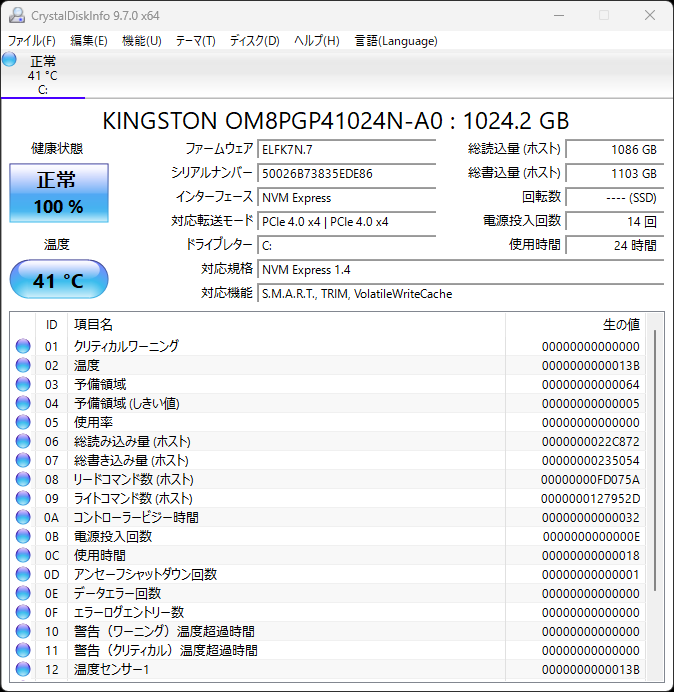Click the CrystalDiskInfo app icon in title bar

click(x=17, y=15)
